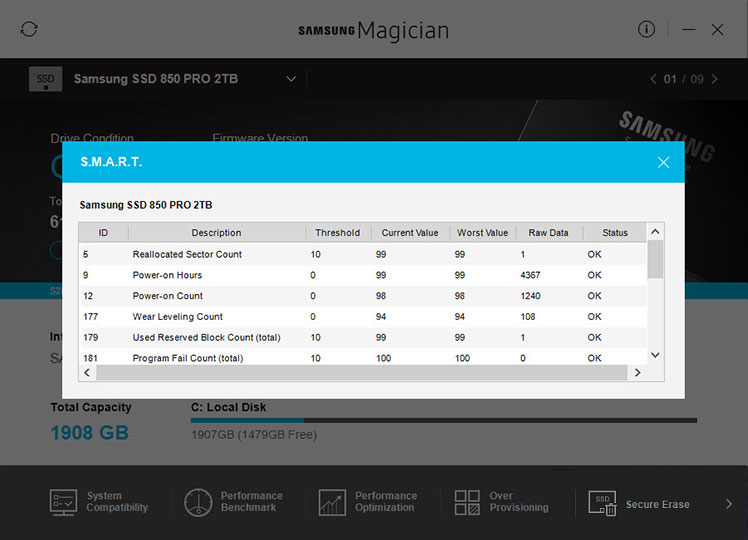The image size is (748, 540).
Task: Select the System Compatibility menu label
Action: point(117,502)
